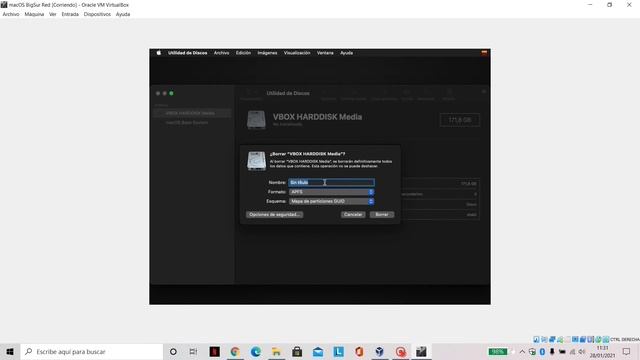This screenshot has width=640, height=360.
Task: Open macOS Imágenes menu
Action: 267,53
